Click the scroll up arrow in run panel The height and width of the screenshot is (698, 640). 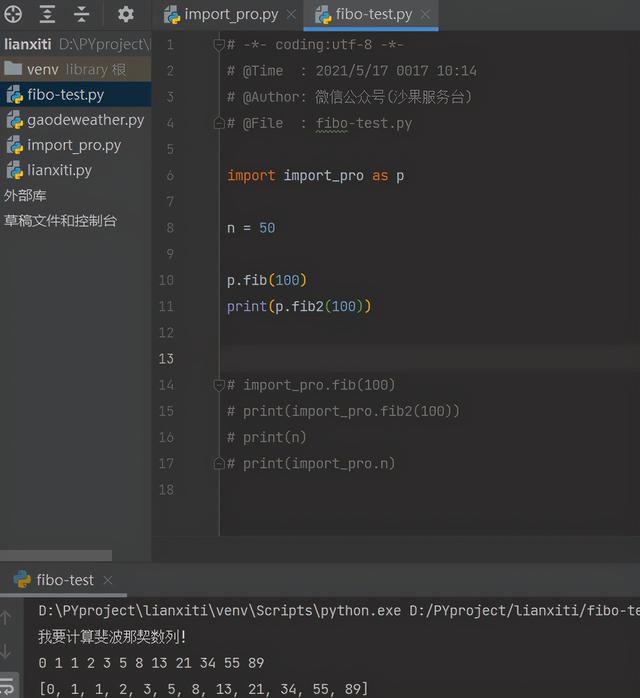(x=5, y=617)
